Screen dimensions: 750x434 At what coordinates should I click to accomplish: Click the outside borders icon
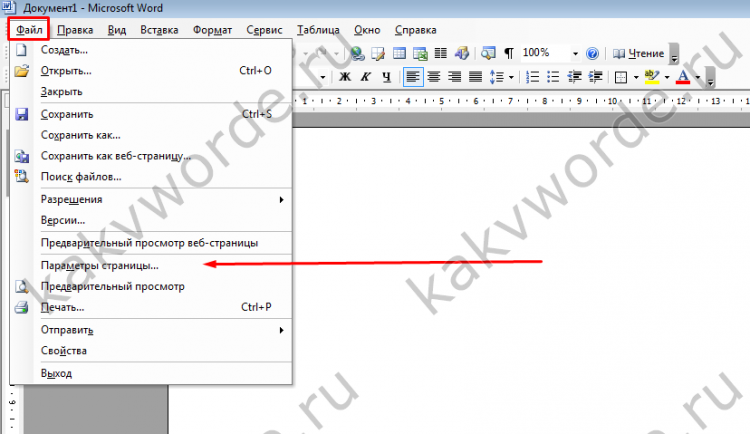pos(621,77)
